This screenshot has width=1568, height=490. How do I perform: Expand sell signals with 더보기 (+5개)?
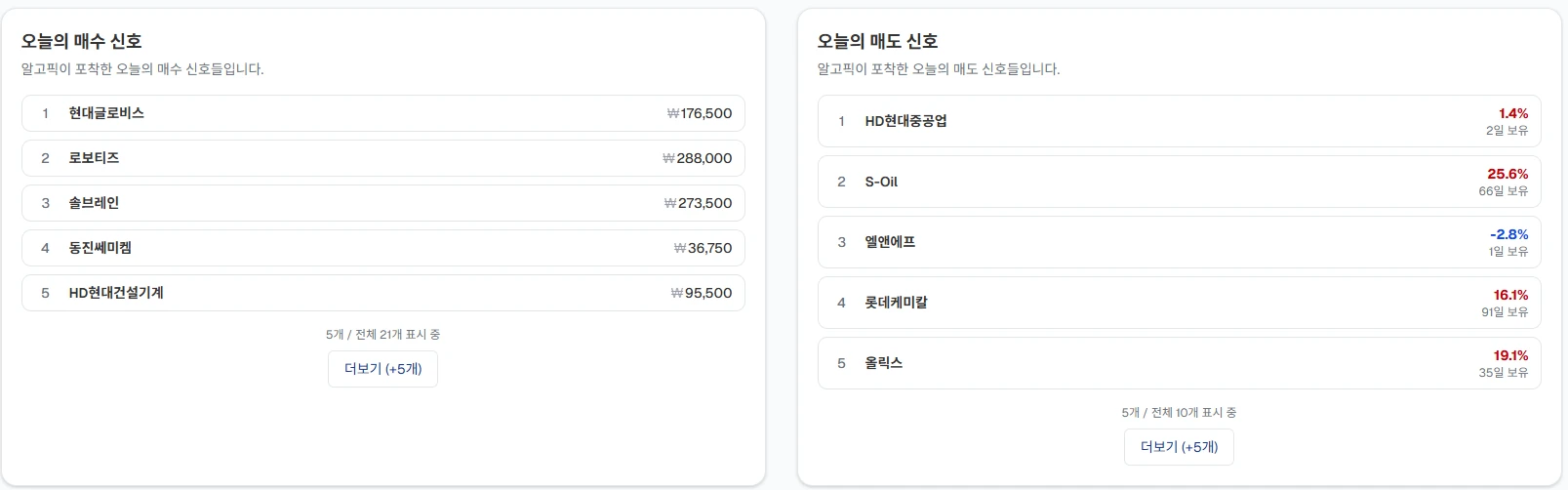point(1179,447)
